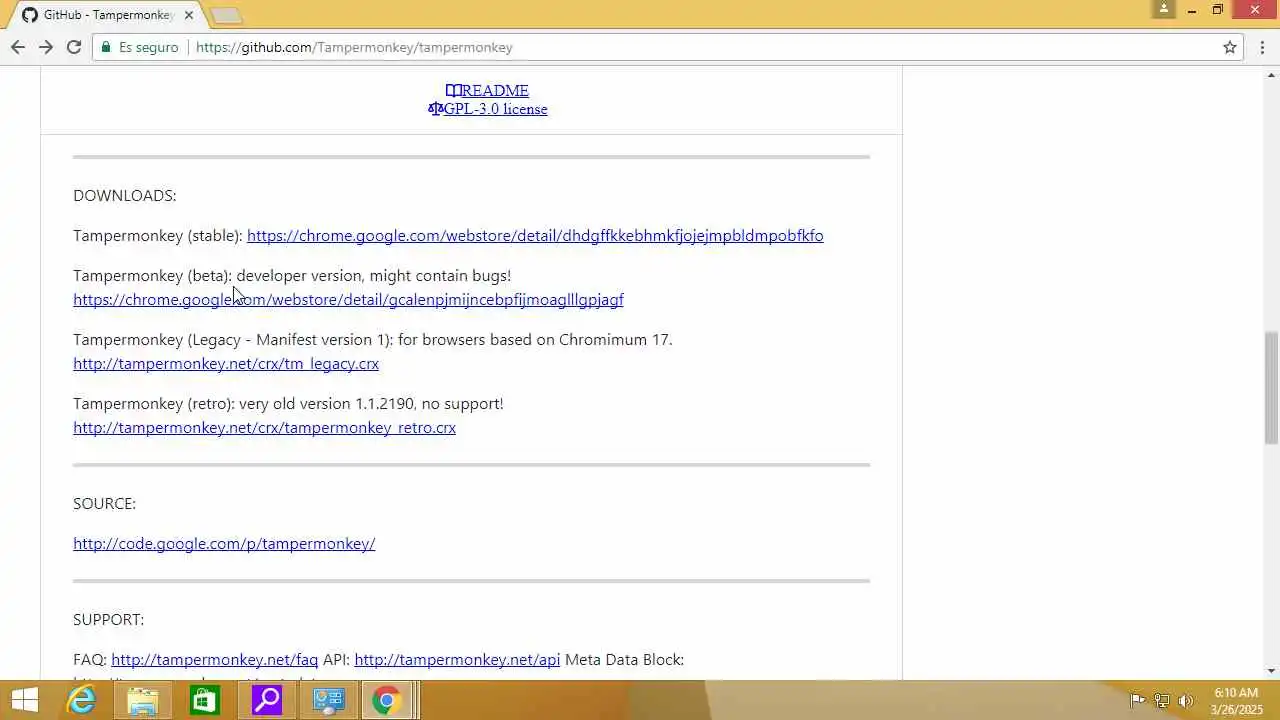Screen dimensions: 1280x720
Task: Launch Internet Explorer from taskbar
Action: 81,700
